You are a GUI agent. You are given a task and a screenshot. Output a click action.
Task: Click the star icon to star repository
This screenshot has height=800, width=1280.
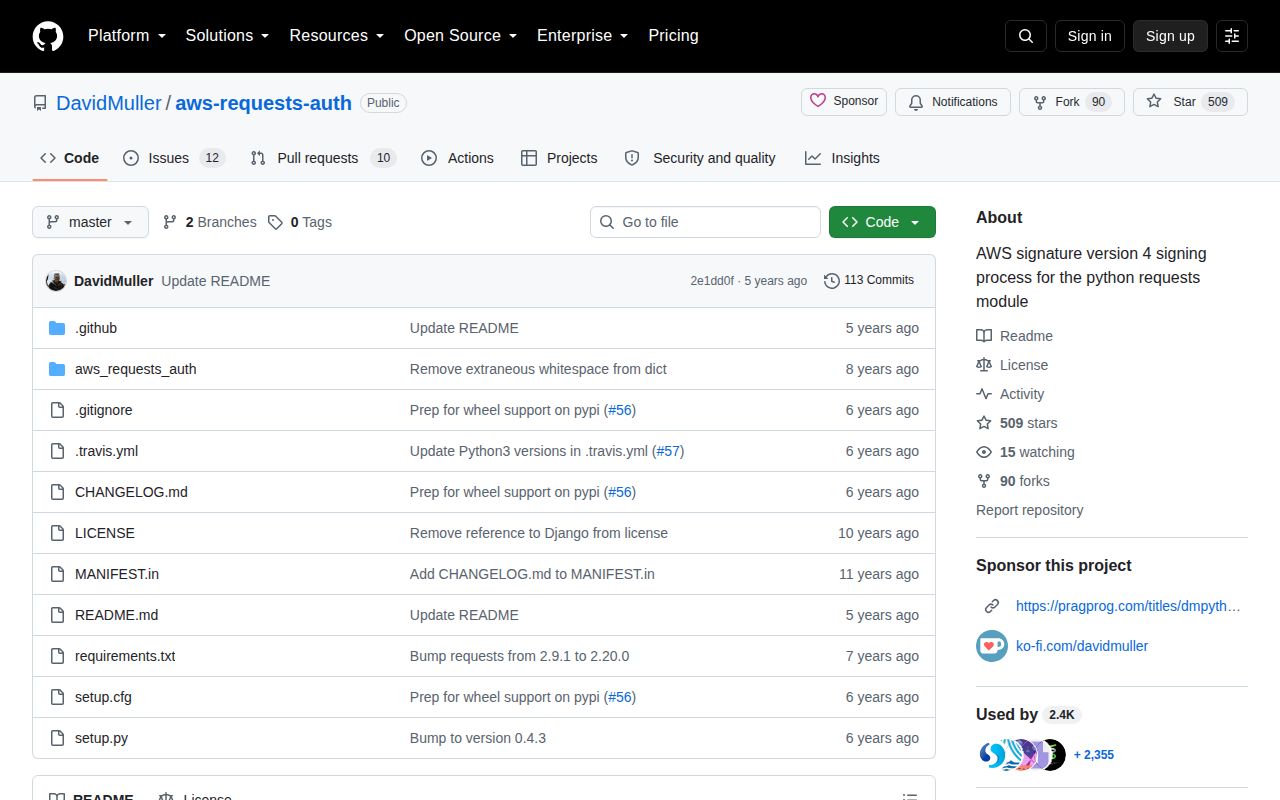pyautogui.click(x=1154, y=102)
